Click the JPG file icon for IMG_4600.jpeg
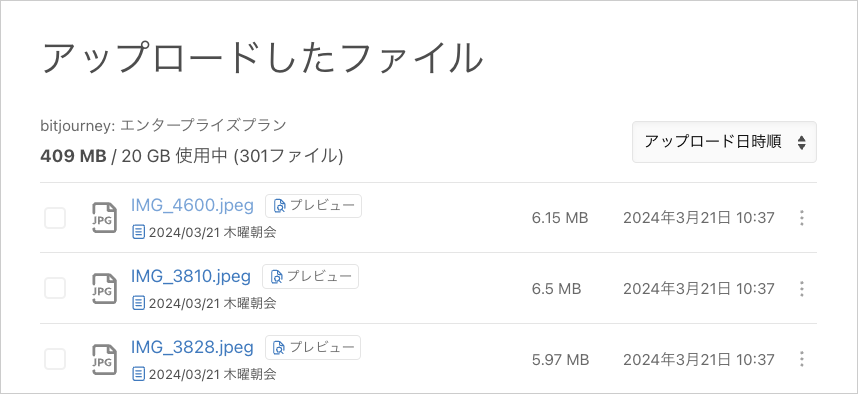Image resolution: width=858 pixels, height=394 pixels. pyautogui.click(x=104, y=218)
